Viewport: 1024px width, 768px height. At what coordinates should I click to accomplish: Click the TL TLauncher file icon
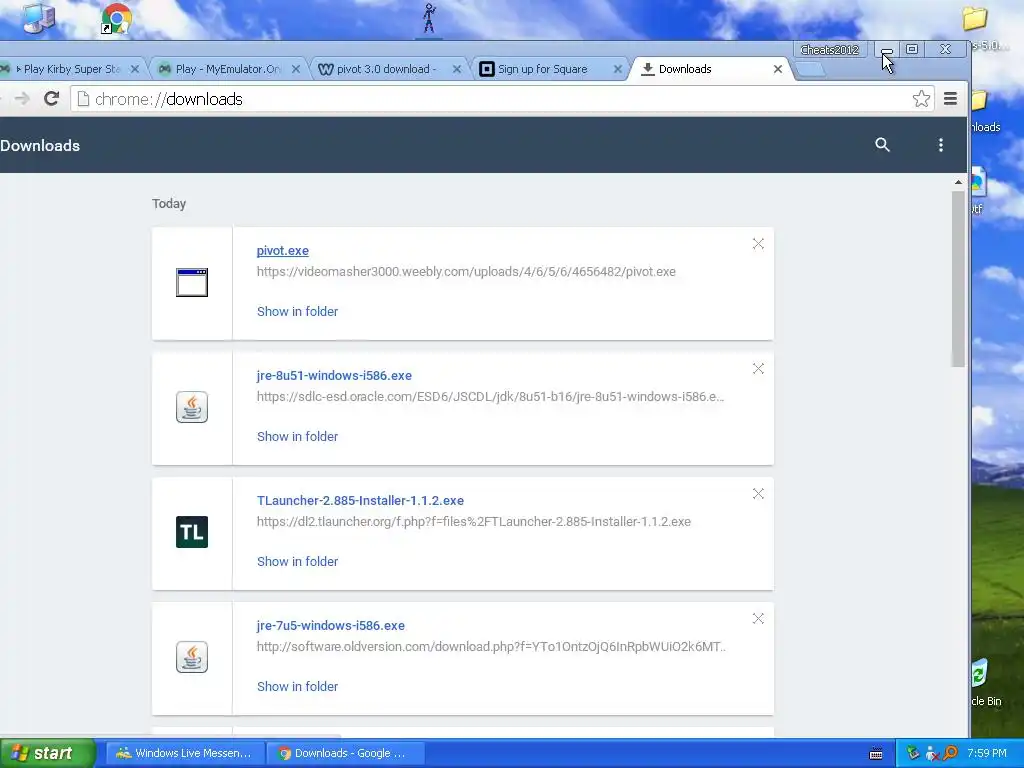[192, 532]
